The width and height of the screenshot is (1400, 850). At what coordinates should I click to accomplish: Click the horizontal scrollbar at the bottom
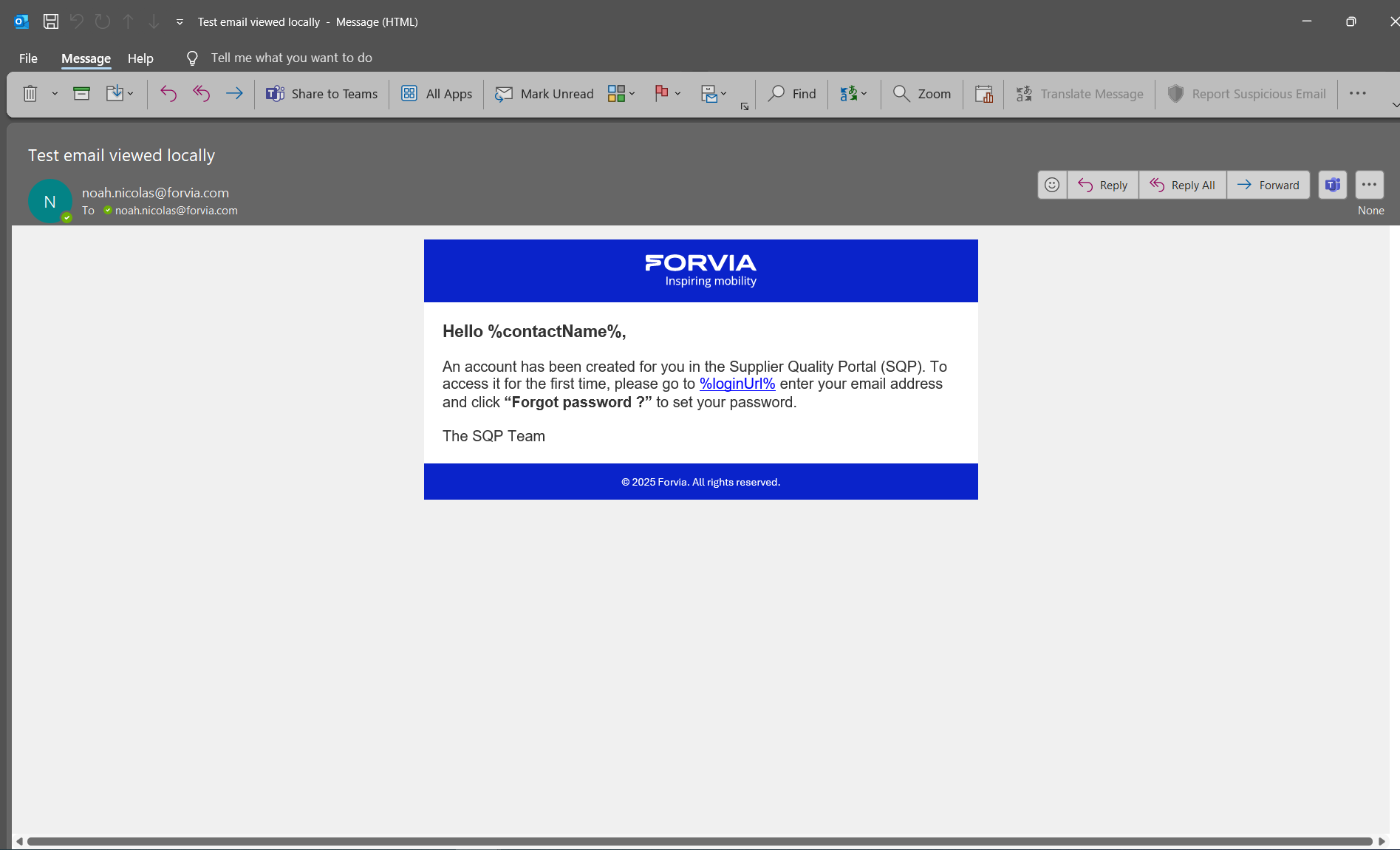pos(699,841)
